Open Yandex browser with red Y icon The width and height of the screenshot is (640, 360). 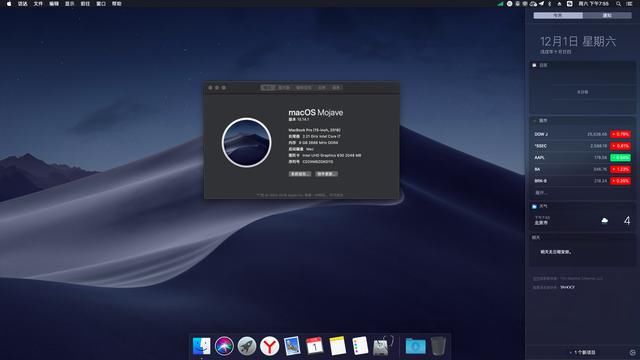pos(269,346)
